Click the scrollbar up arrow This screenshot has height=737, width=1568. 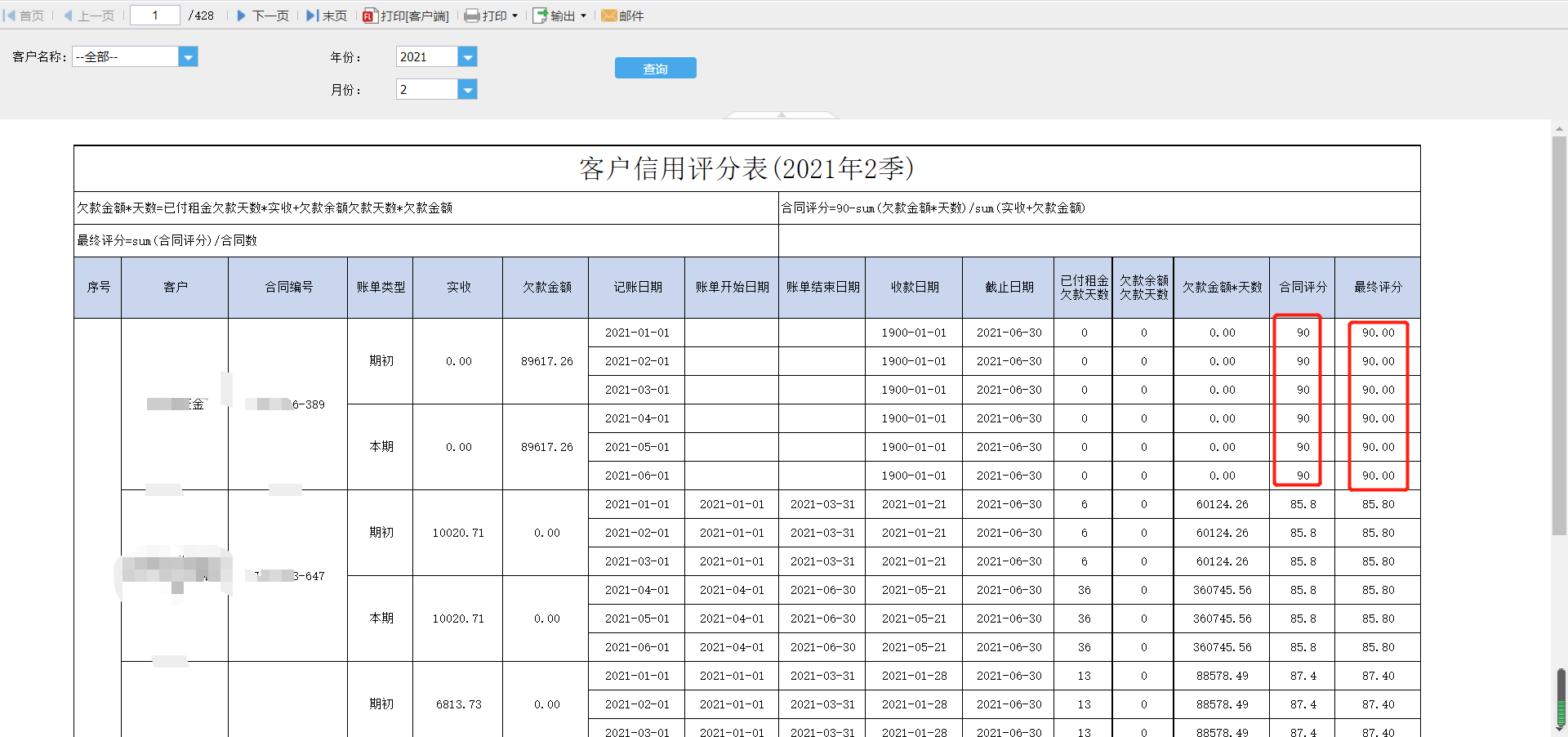1560,129
